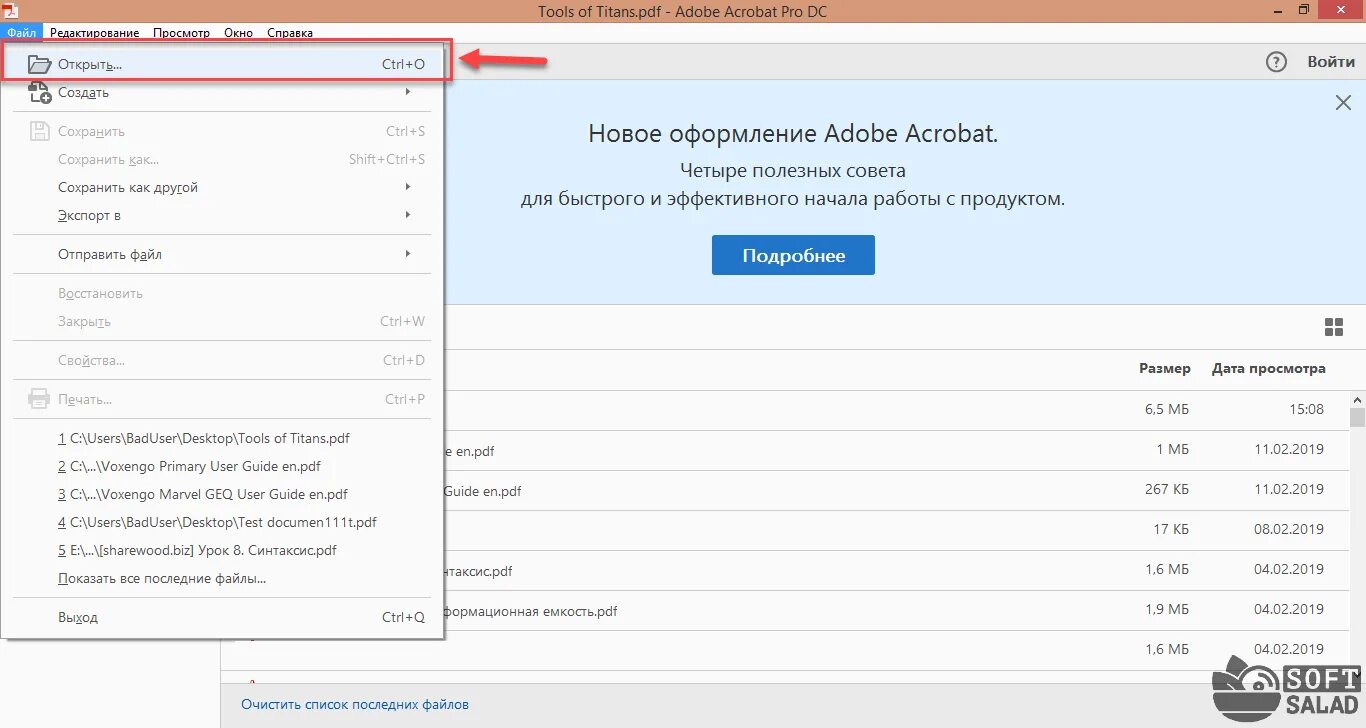Click Очистить список последних файлов link
1366x728 pixels.
point(354,705)
